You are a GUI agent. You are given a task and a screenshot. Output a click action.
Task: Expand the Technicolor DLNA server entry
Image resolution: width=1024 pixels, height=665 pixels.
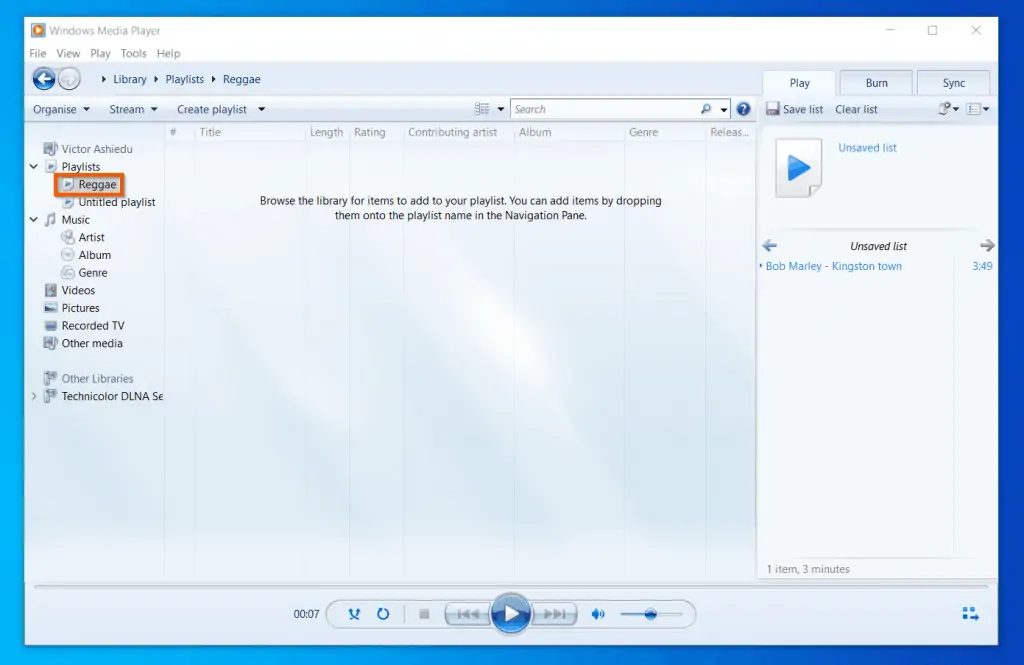(x=33, y=396)
